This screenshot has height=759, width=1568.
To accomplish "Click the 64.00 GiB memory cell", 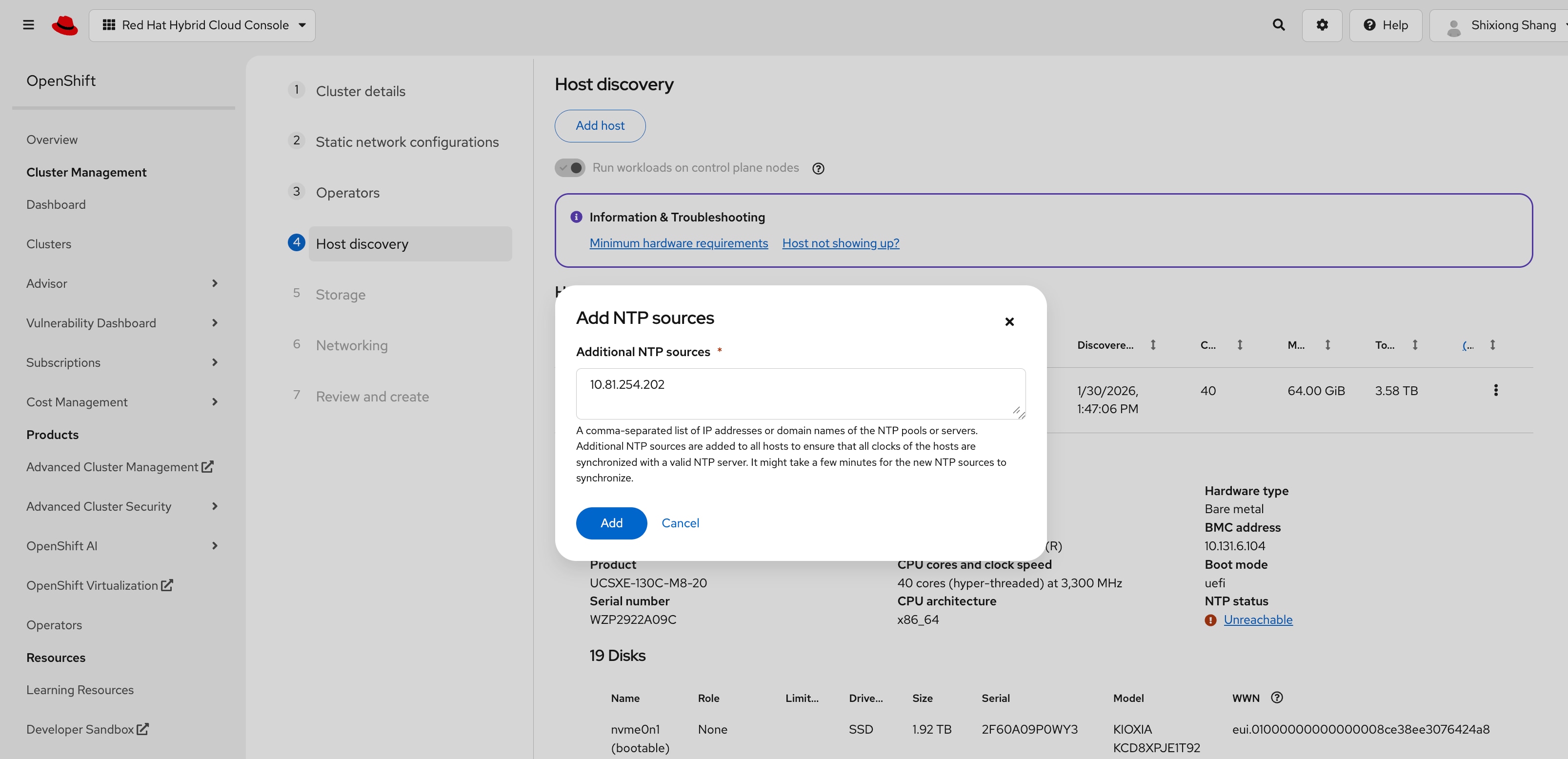I will click(1316, 391).
